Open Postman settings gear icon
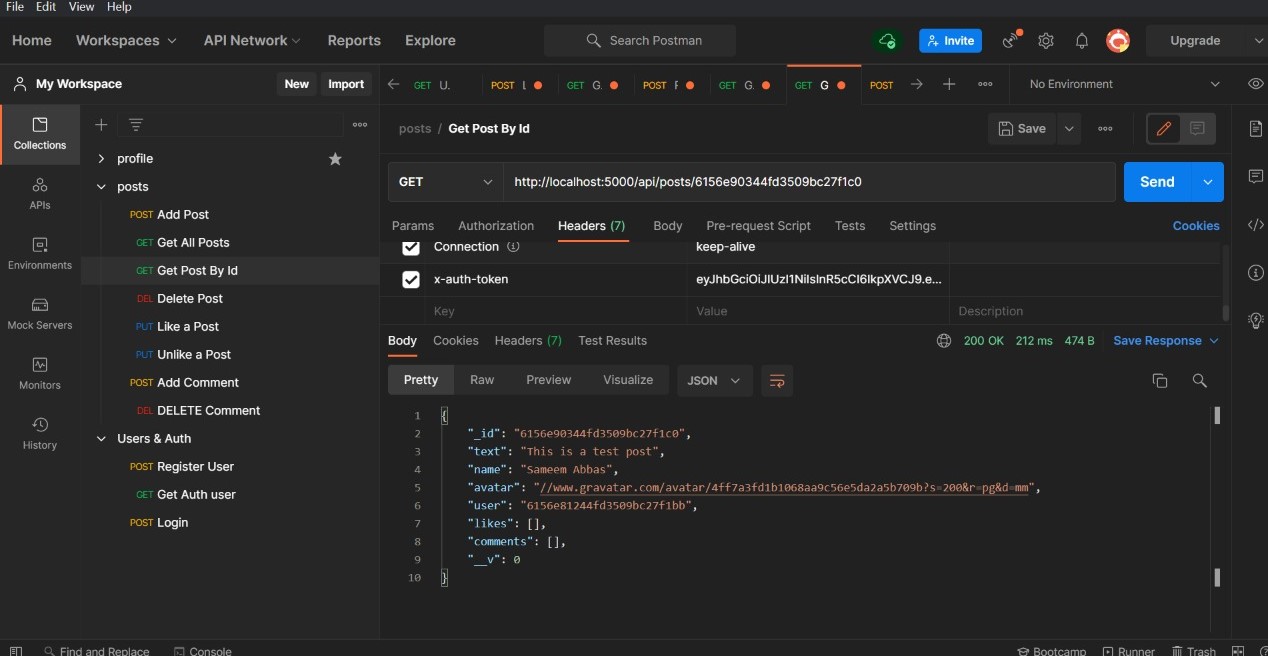 tap(1046, 41)
